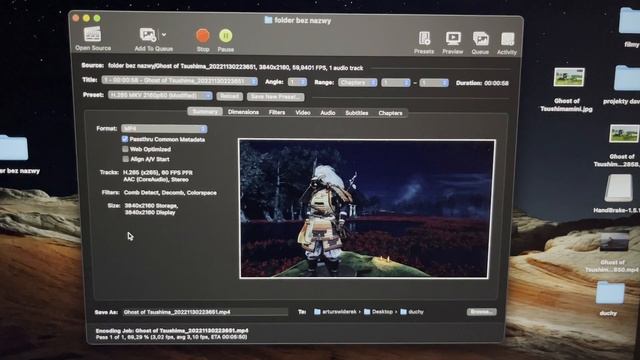Click the Comb Detect filters text

pos(170,193)
